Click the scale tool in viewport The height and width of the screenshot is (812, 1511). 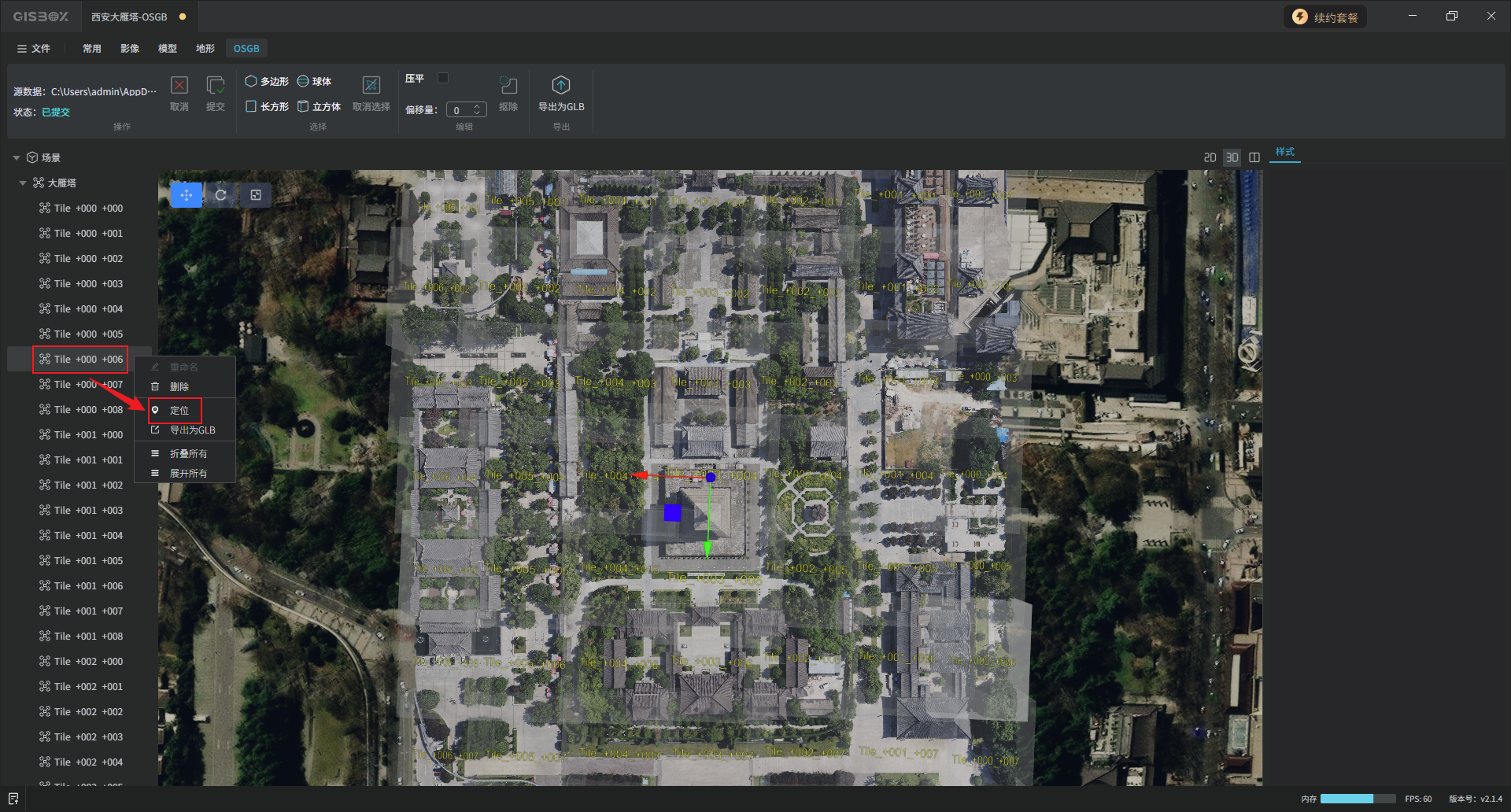tap(256, 195)
